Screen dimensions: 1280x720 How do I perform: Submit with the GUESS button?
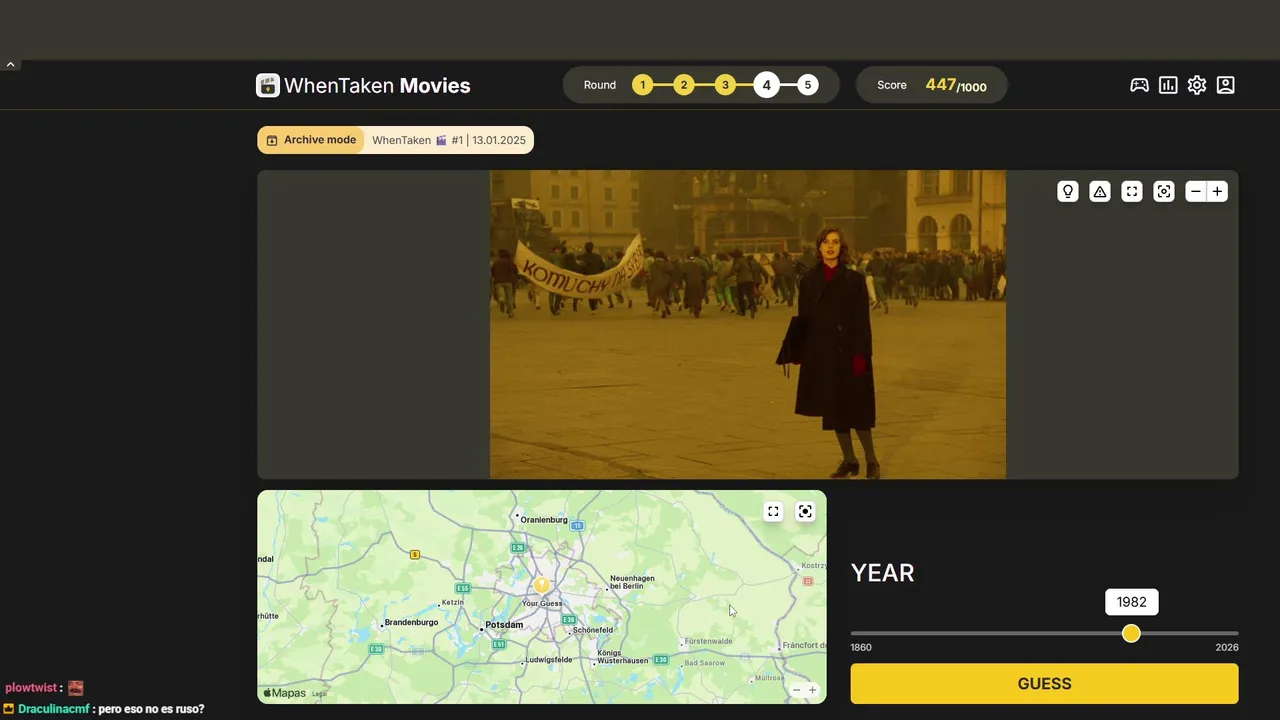[1044, 684]
